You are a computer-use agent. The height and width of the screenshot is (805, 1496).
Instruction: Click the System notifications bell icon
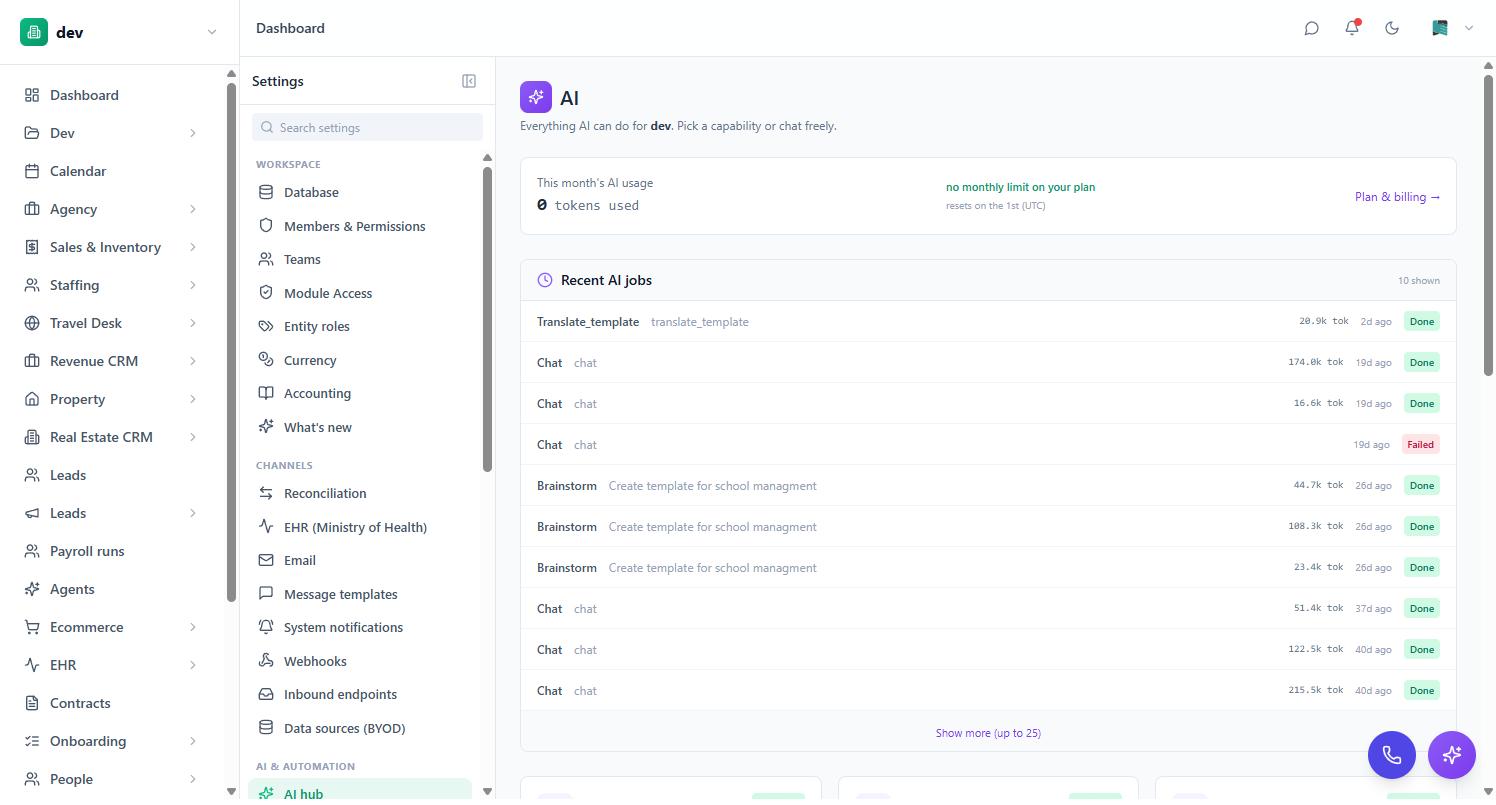pyautogui.click(x=266, y=627)
